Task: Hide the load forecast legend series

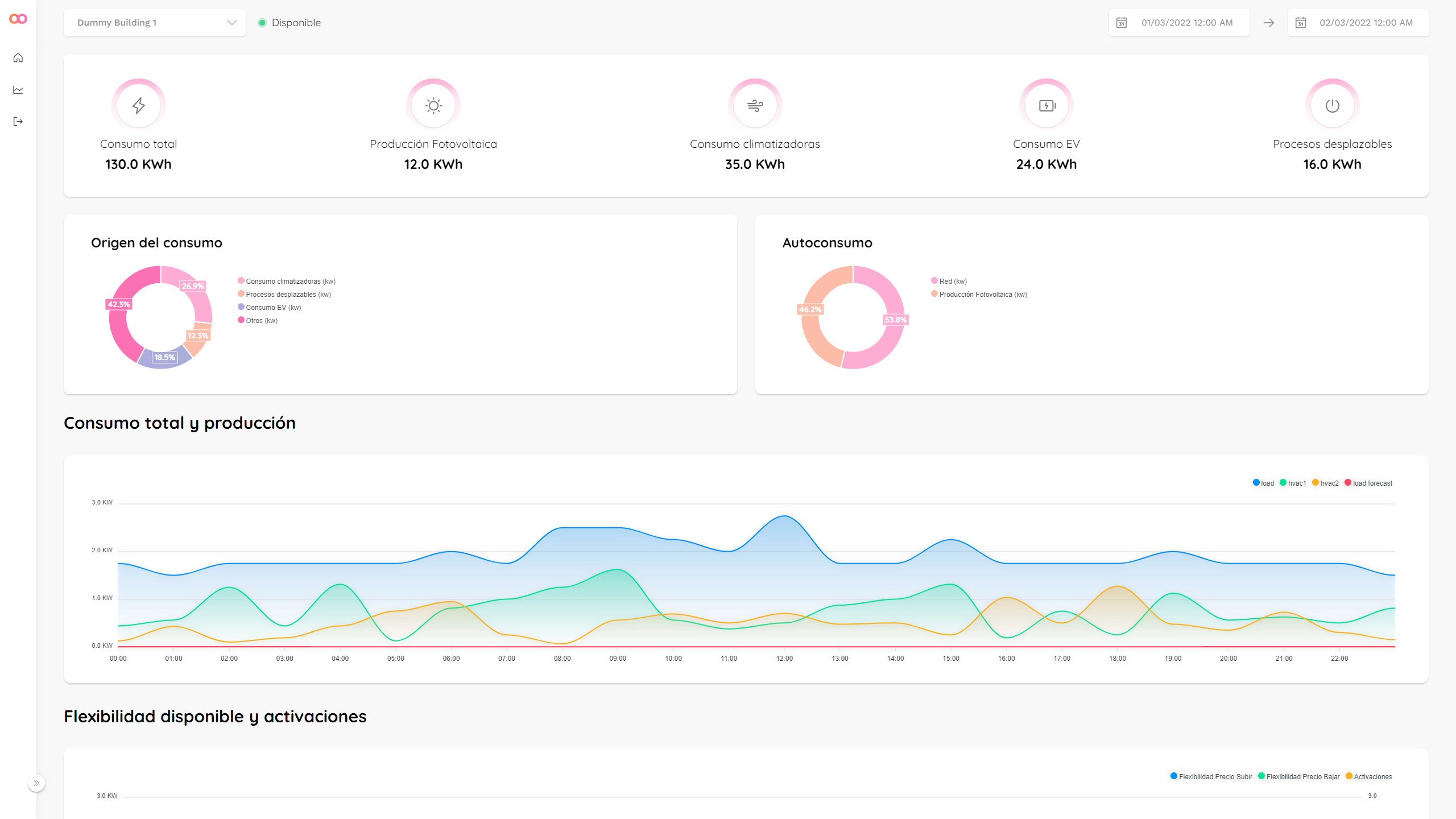Action: 1368,483
